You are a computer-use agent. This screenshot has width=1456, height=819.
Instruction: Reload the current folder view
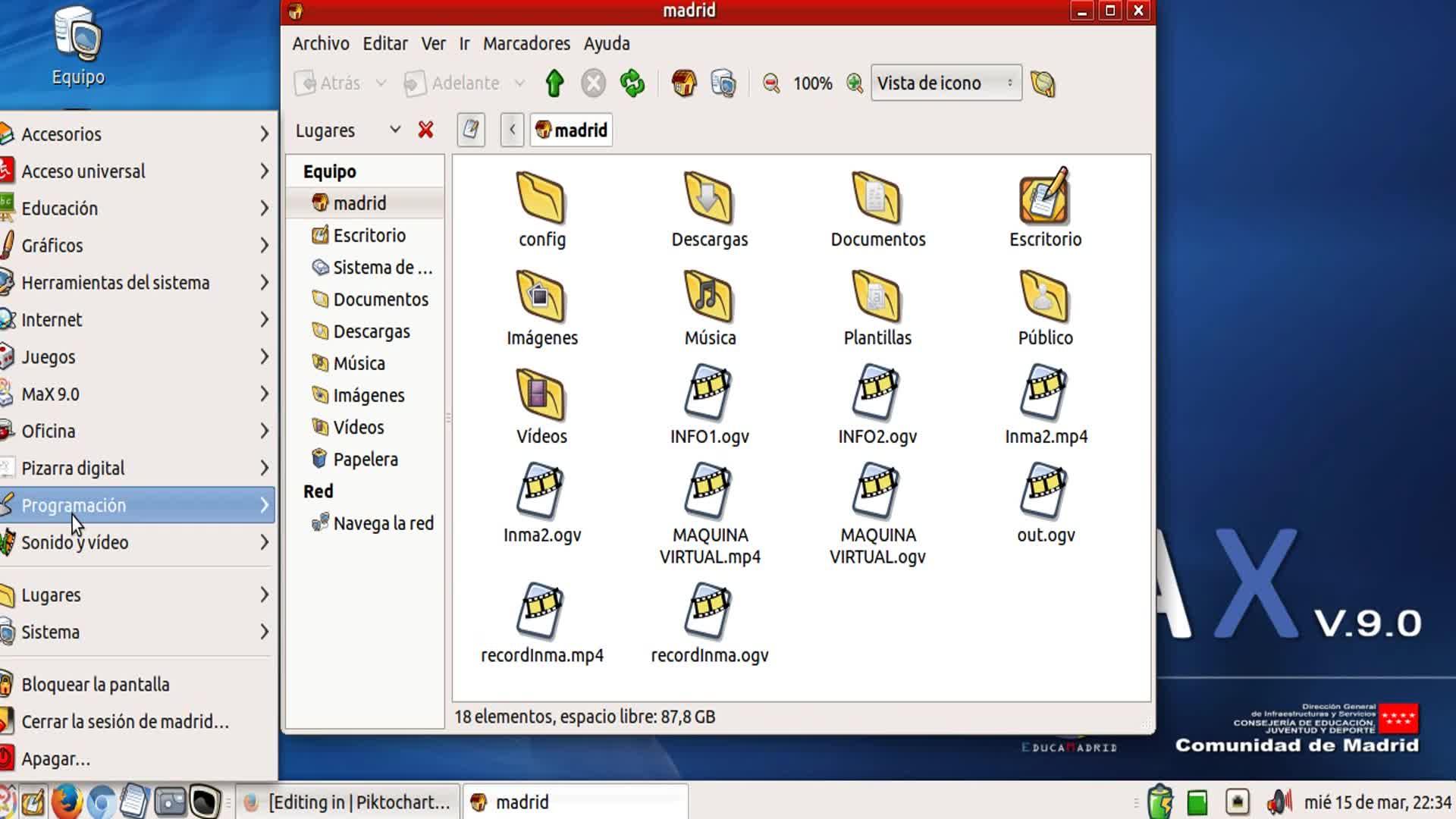pos(632,83)
